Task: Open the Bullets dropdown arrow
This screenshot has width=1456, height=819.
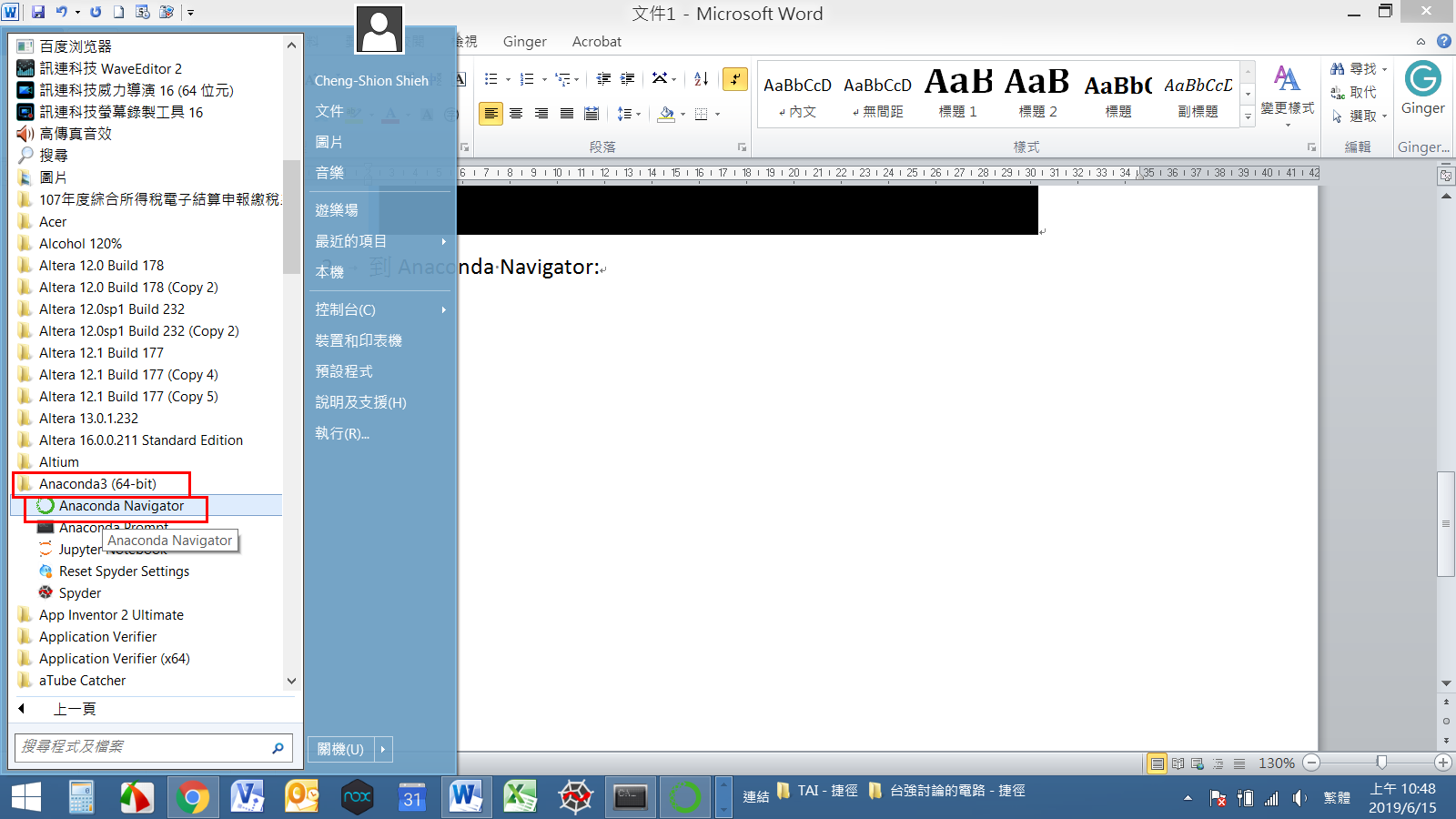Action: click(x=508, y=79)
